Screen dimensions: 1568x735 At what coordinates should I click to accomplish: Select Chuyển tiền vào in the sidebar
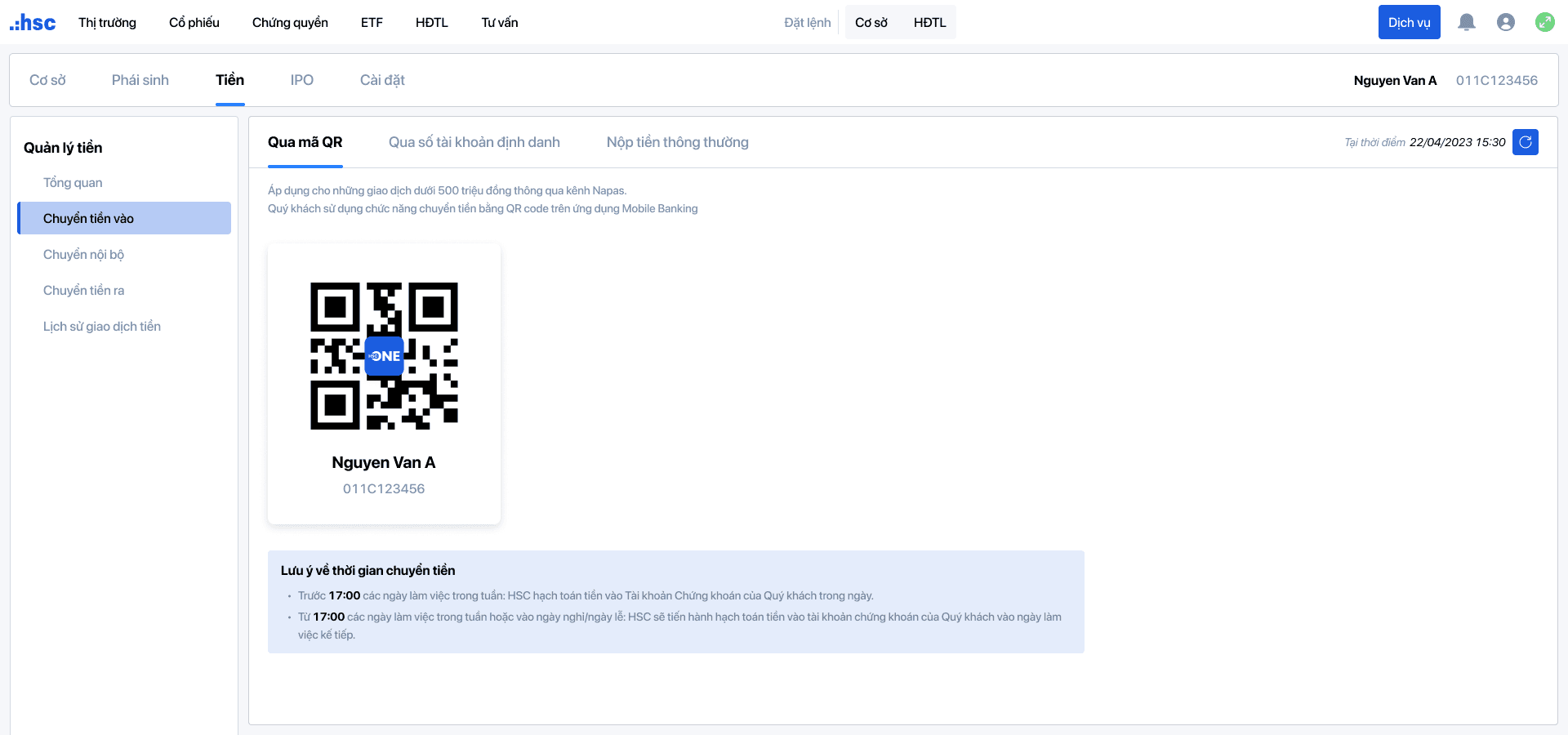point(124,218)
